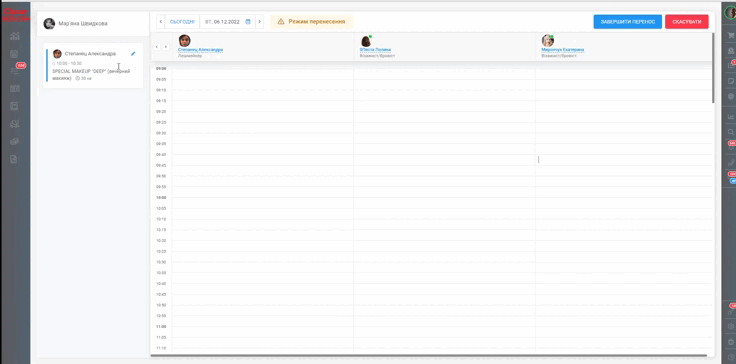Click the 11:00 time label row
This screenshot has width=736, height=364.
161,326
